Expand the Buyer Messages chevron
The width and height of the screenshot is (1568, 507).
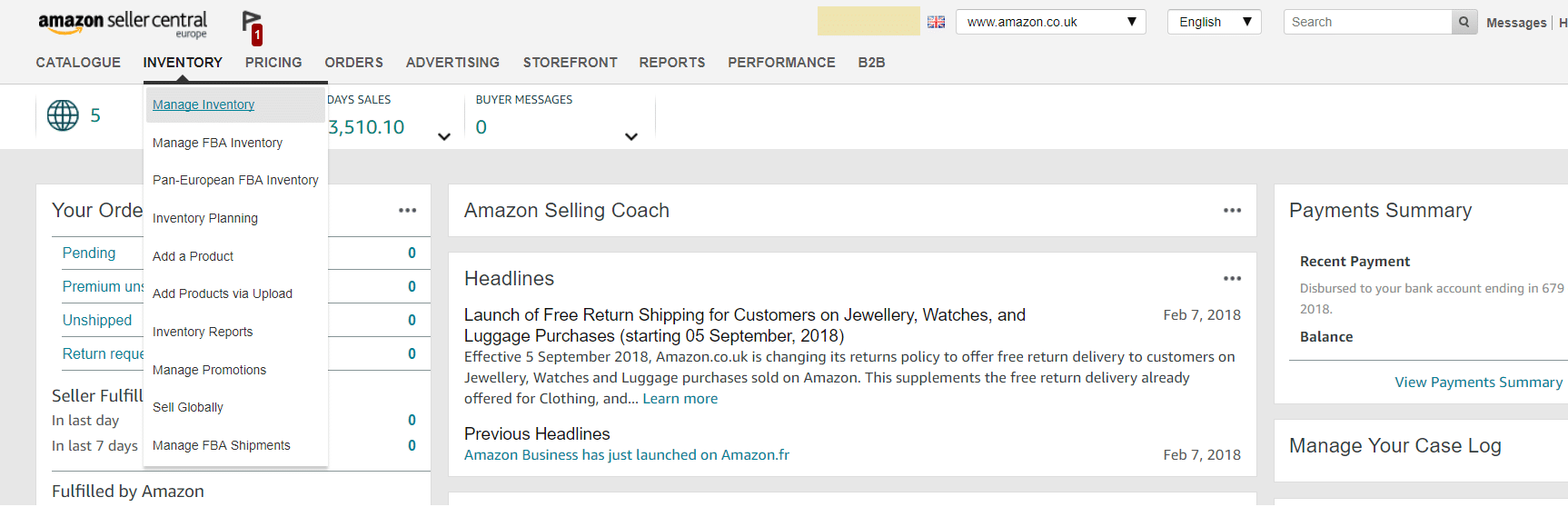(x=631, y=137)
